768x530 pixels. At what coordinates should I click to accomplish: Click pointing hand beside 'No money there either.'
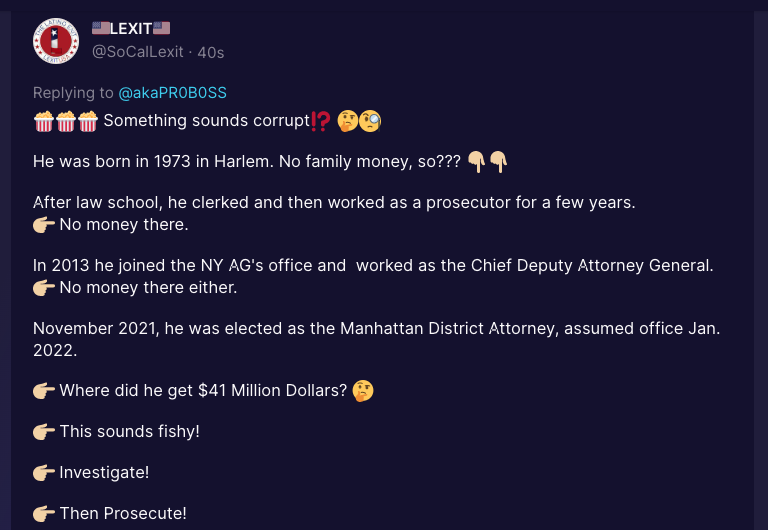point(44,288)
